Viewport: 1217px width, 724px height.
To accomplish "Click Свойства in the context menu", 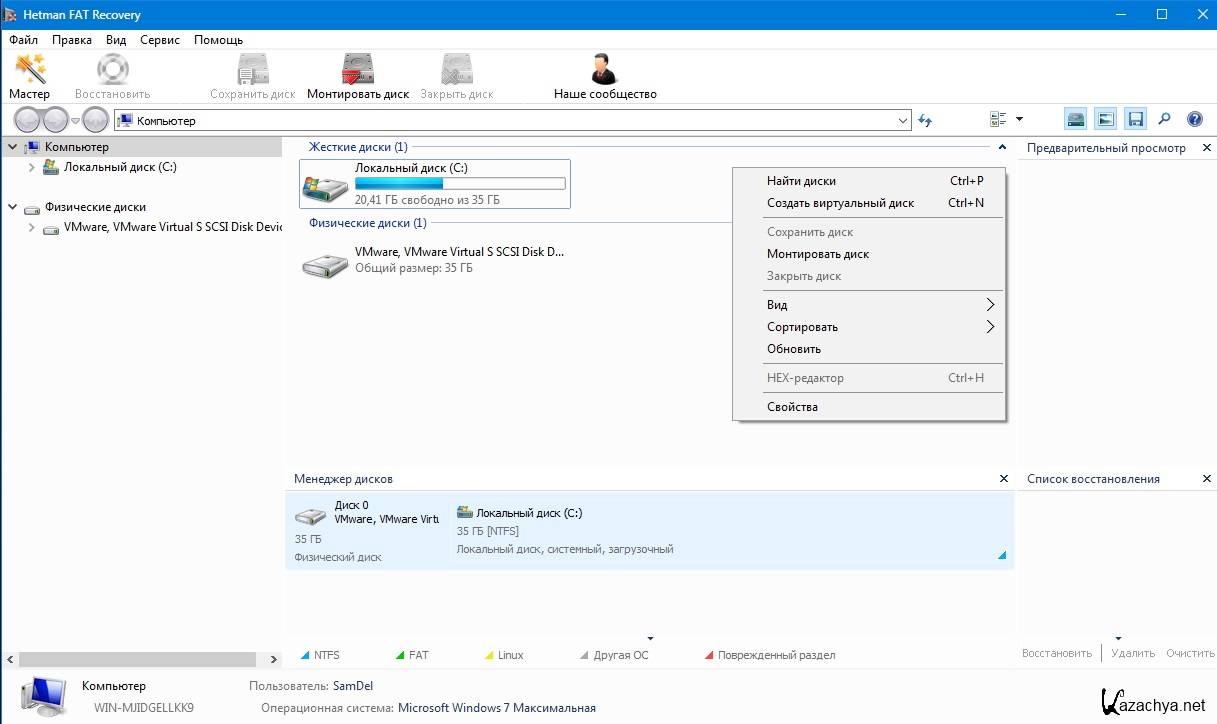I will [792, 407].
